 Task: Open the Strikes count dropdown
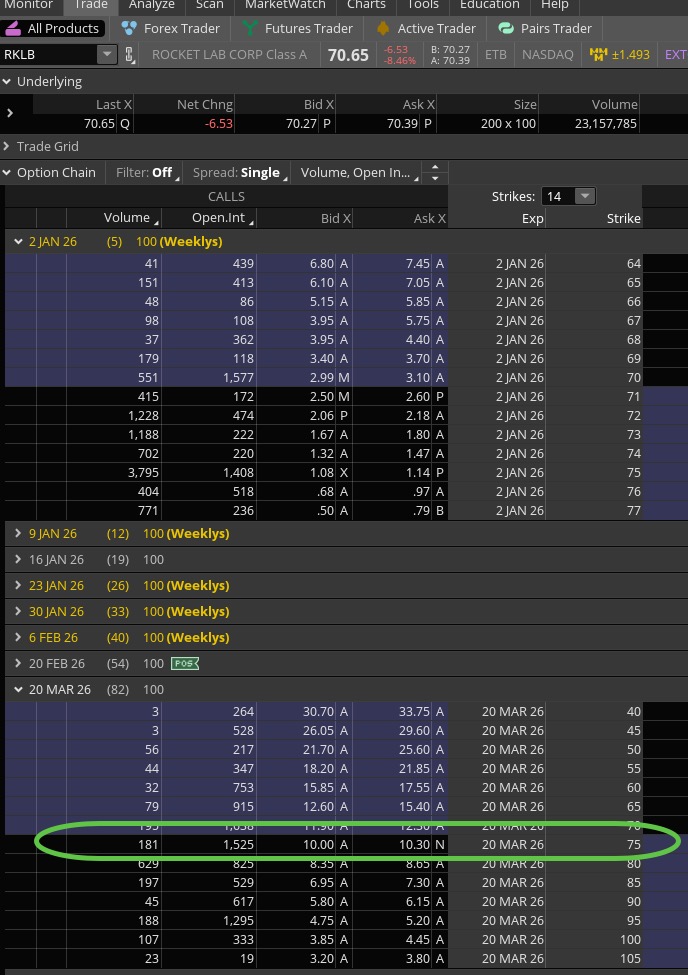pyautogui.click(x=585, y=197)
